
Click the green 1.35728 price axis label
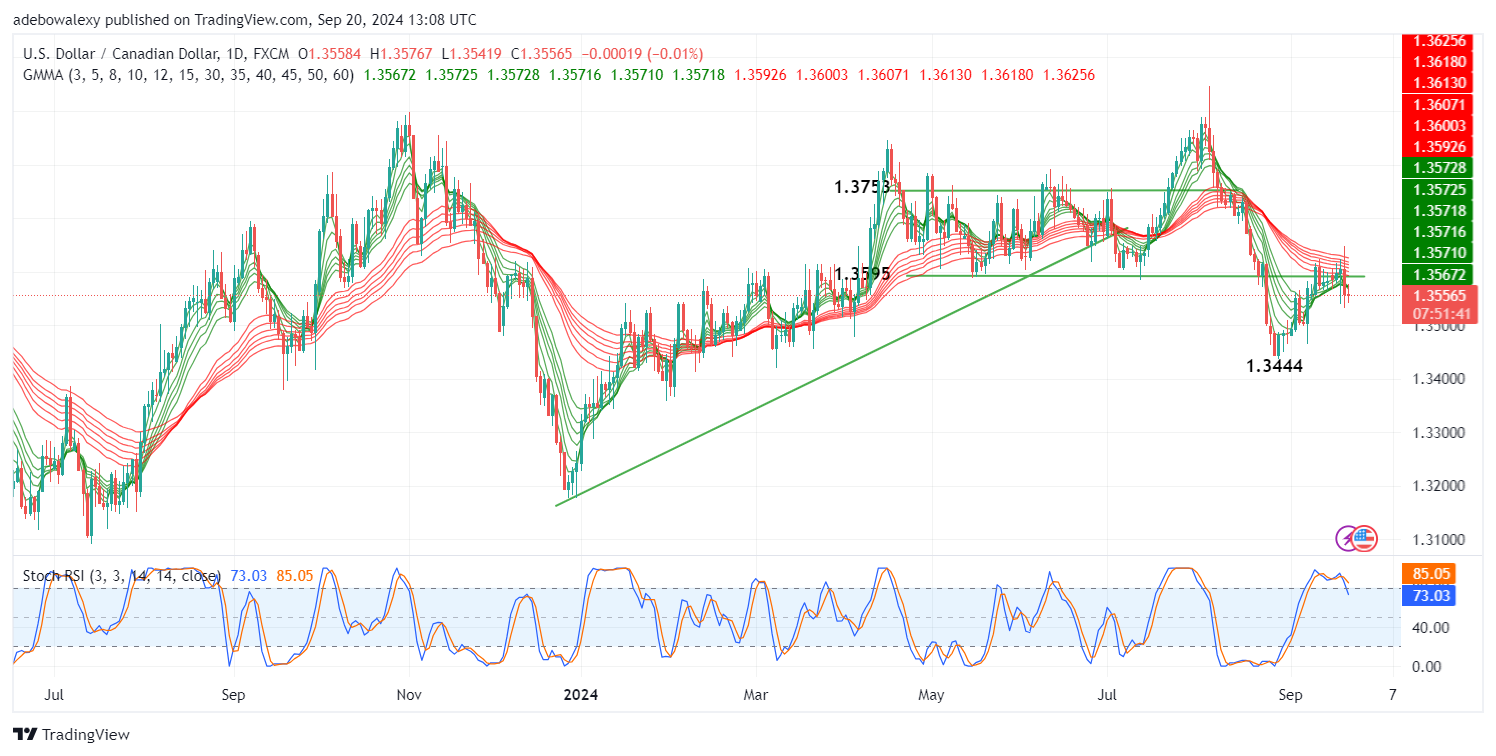tap(1439, 168)
